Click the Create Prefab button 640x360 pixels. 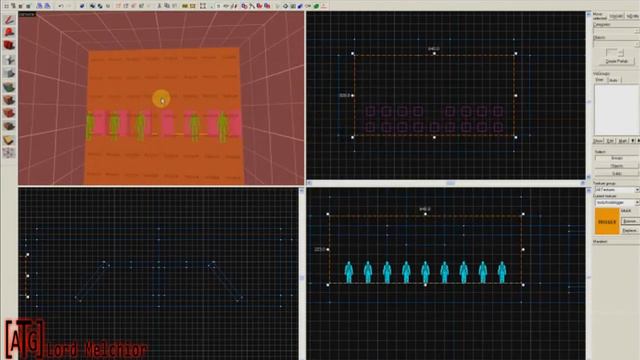click(x=616, y=61)
